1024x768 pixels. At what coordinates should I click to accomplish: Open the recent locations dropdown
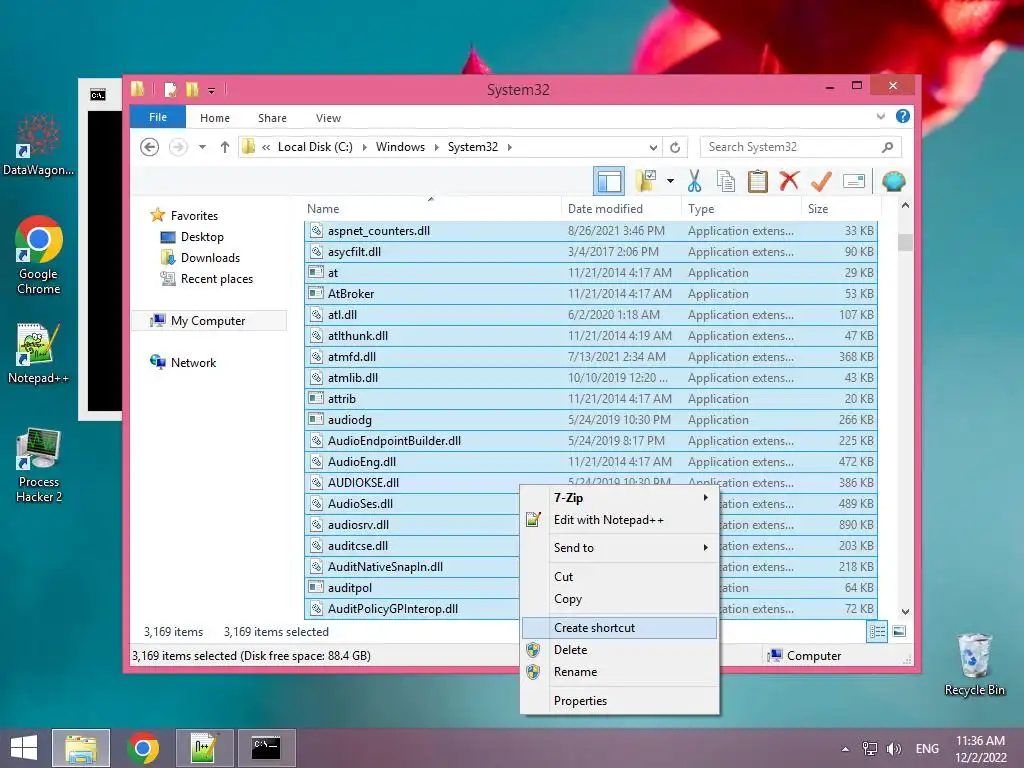202,147
